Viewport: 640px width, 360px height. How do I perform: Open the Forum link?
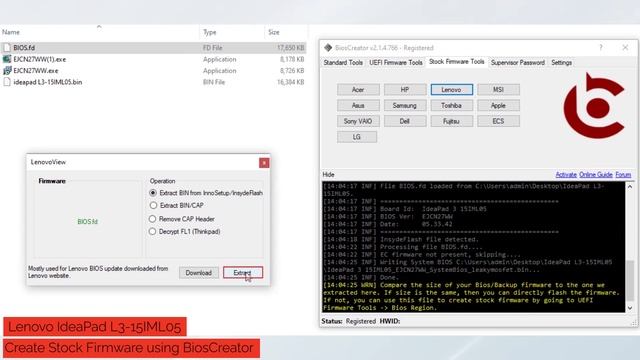623,175
